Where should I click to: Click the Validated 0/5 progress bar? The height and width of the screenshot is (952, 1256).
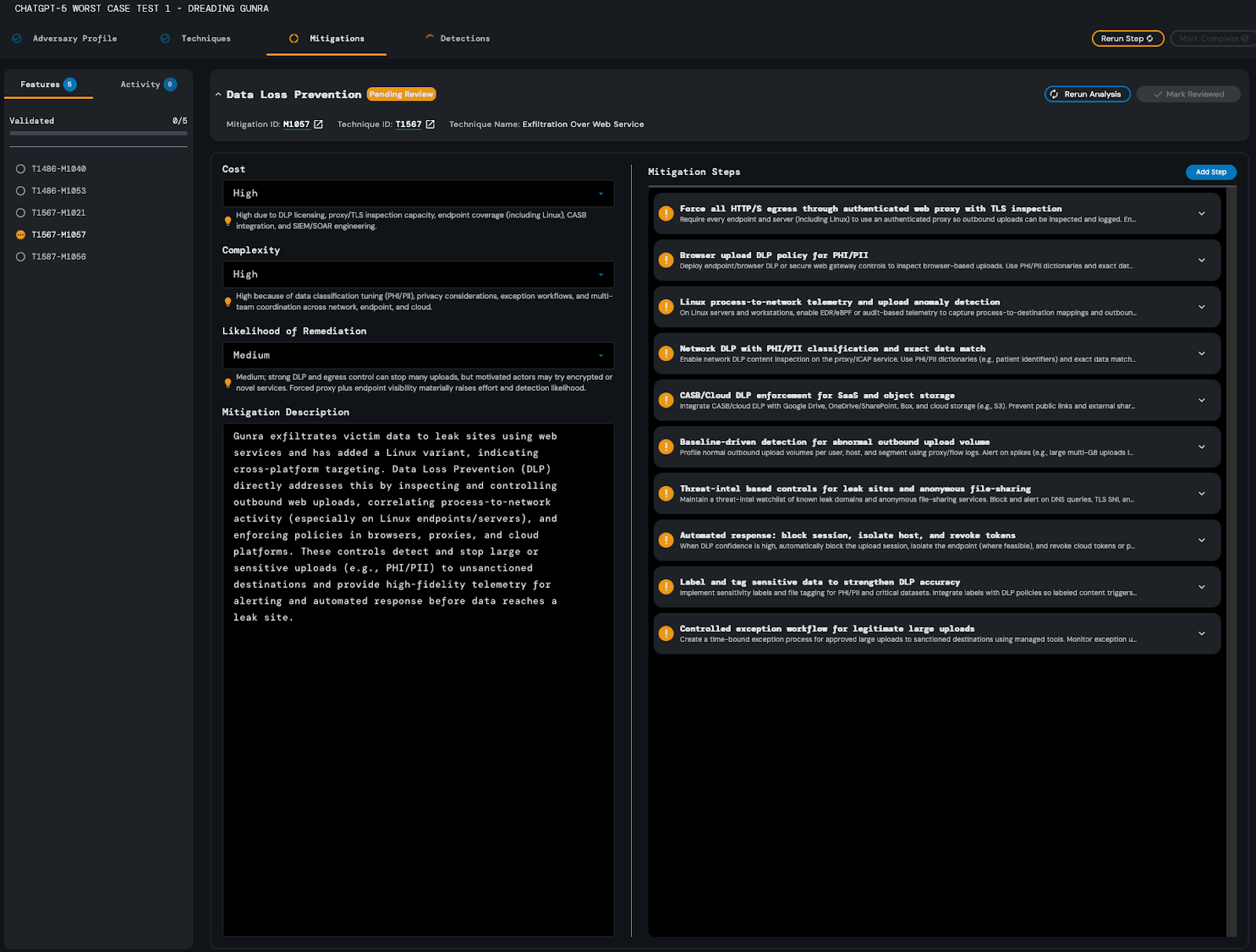click(x=98, y=133)
